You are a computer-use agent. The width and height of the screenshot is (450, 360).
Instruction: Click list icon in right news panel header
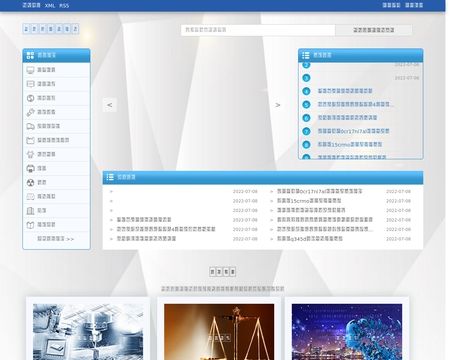tap(306, 55)
